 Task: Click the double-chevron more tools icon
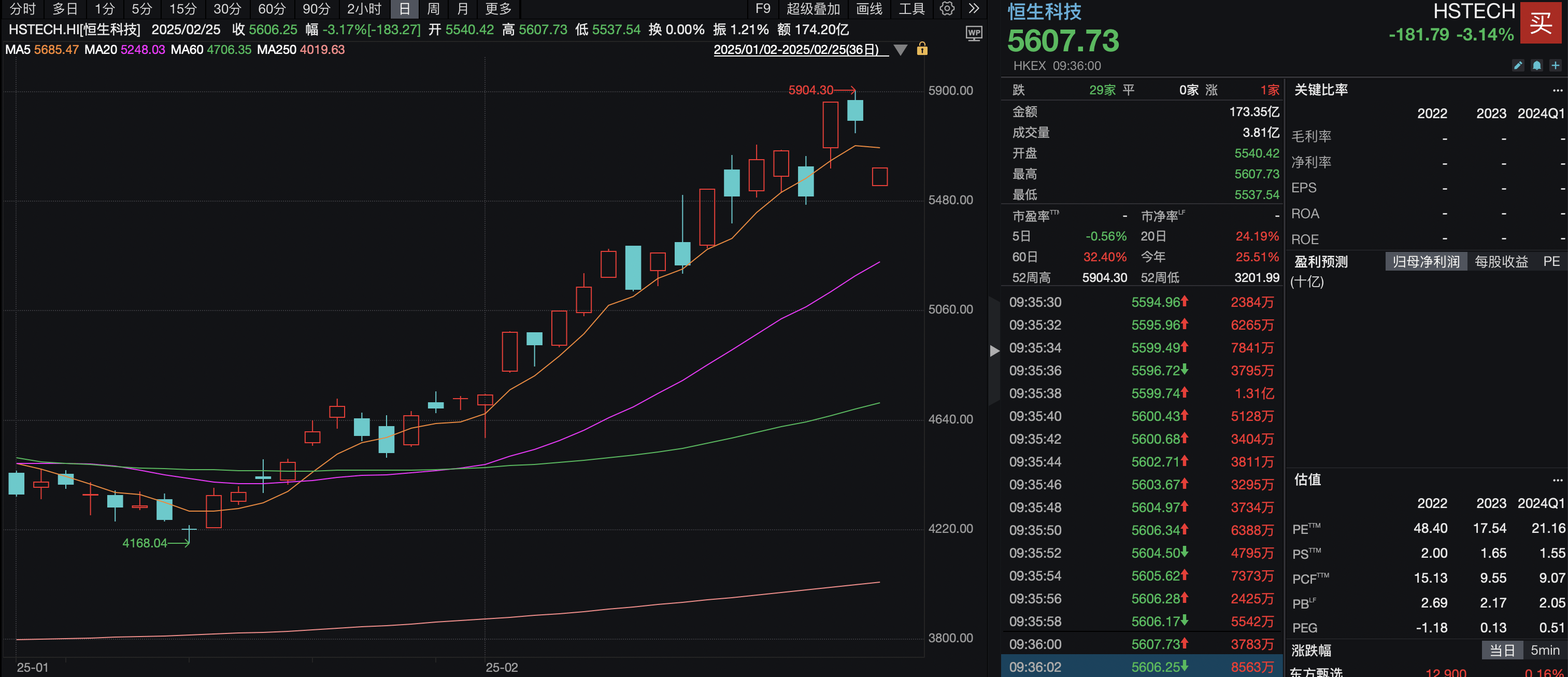click(x=974, y=8)
